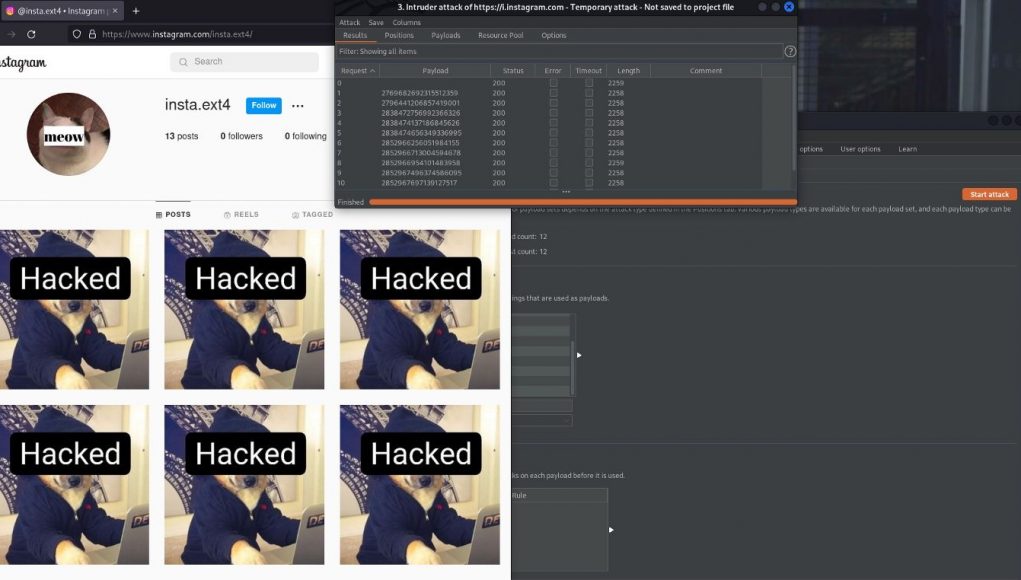Click the Instagram Search field

[245, 62]
